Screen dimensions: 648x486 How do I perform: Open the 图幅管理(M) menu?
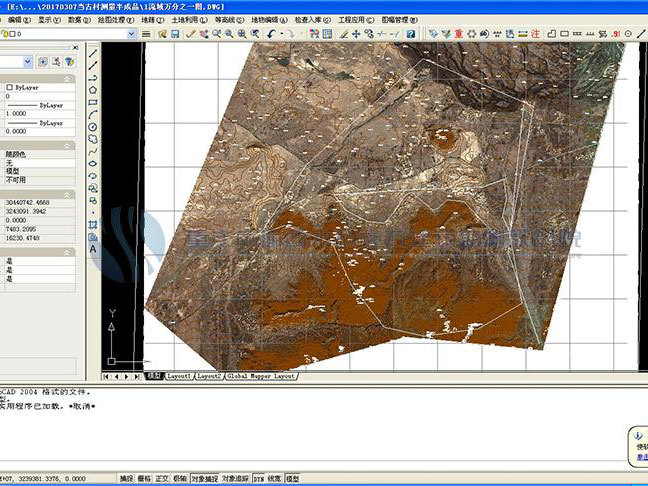(x=400, y=20)
